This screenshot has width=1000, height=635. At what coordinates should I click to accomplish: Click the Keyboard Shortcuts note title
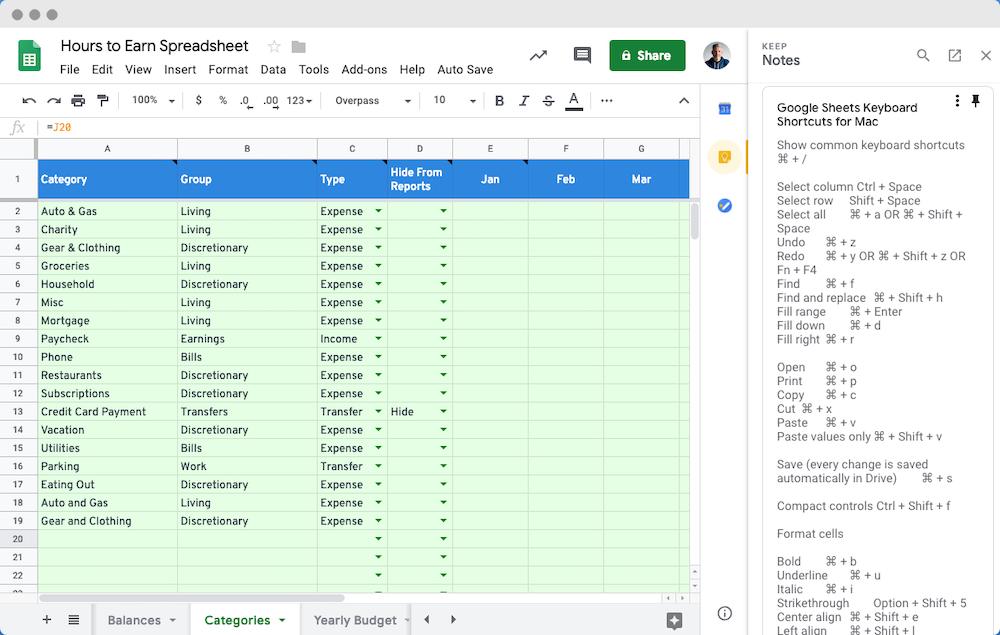(x=847, y=115)
